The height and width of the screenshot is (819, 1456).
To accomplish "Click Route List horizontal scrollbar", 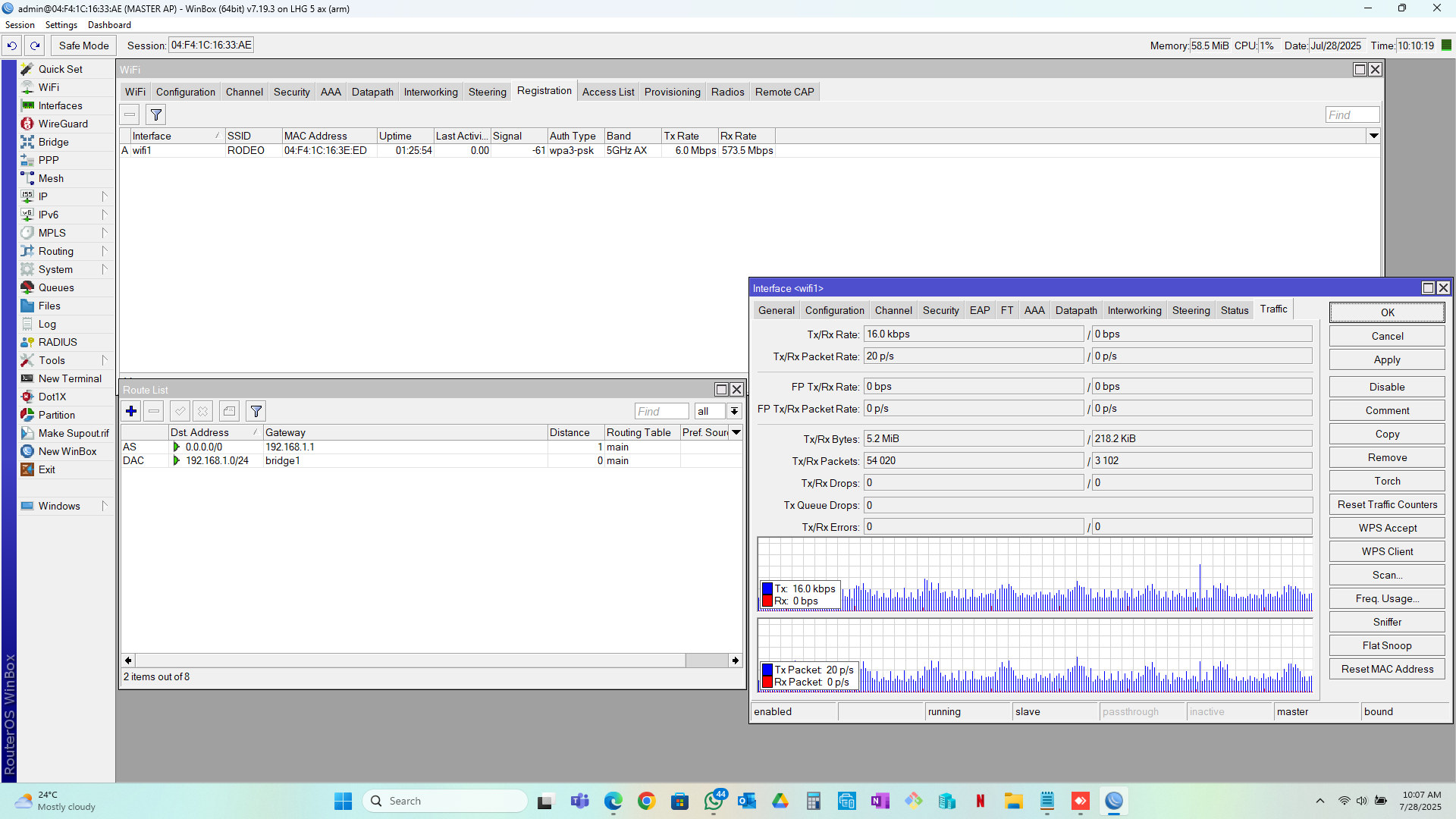I will (431, 661).
